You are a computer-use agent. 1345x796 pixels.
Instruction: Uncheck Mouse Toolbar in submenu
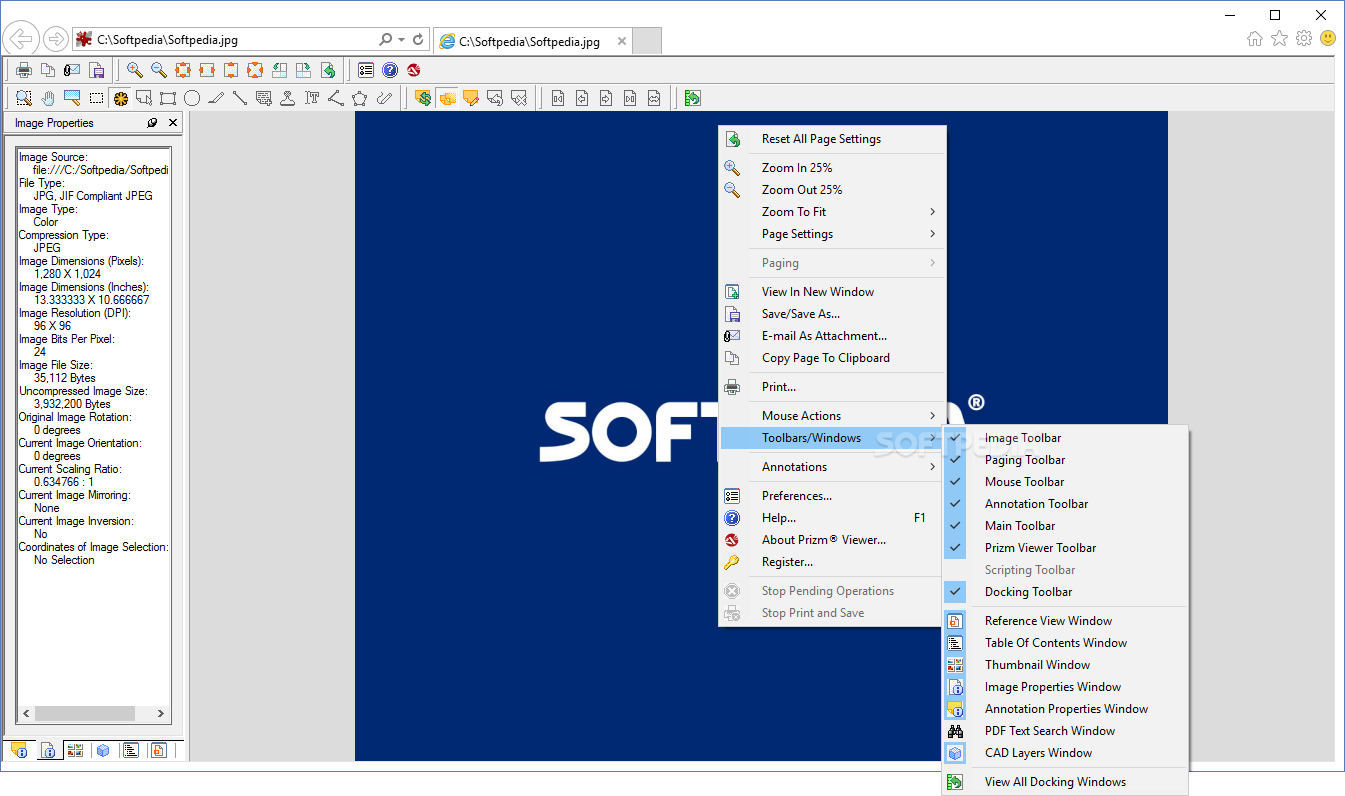tap(1065, 482)
